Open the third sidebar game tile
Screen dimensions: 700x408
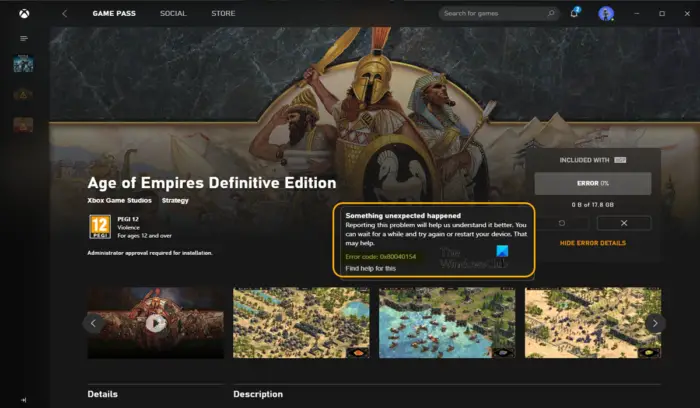point(23,125)
